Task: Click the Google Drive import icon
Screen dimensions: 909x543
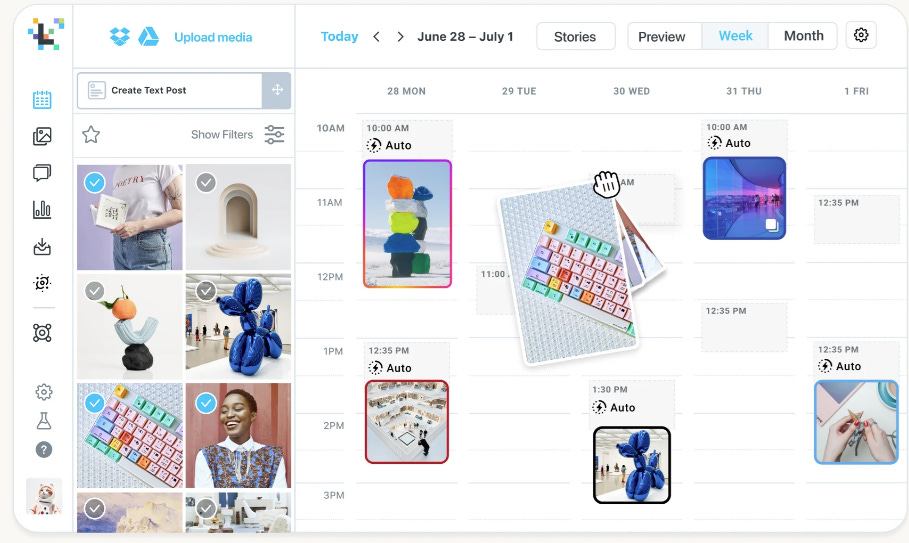Action: [148, 37]
